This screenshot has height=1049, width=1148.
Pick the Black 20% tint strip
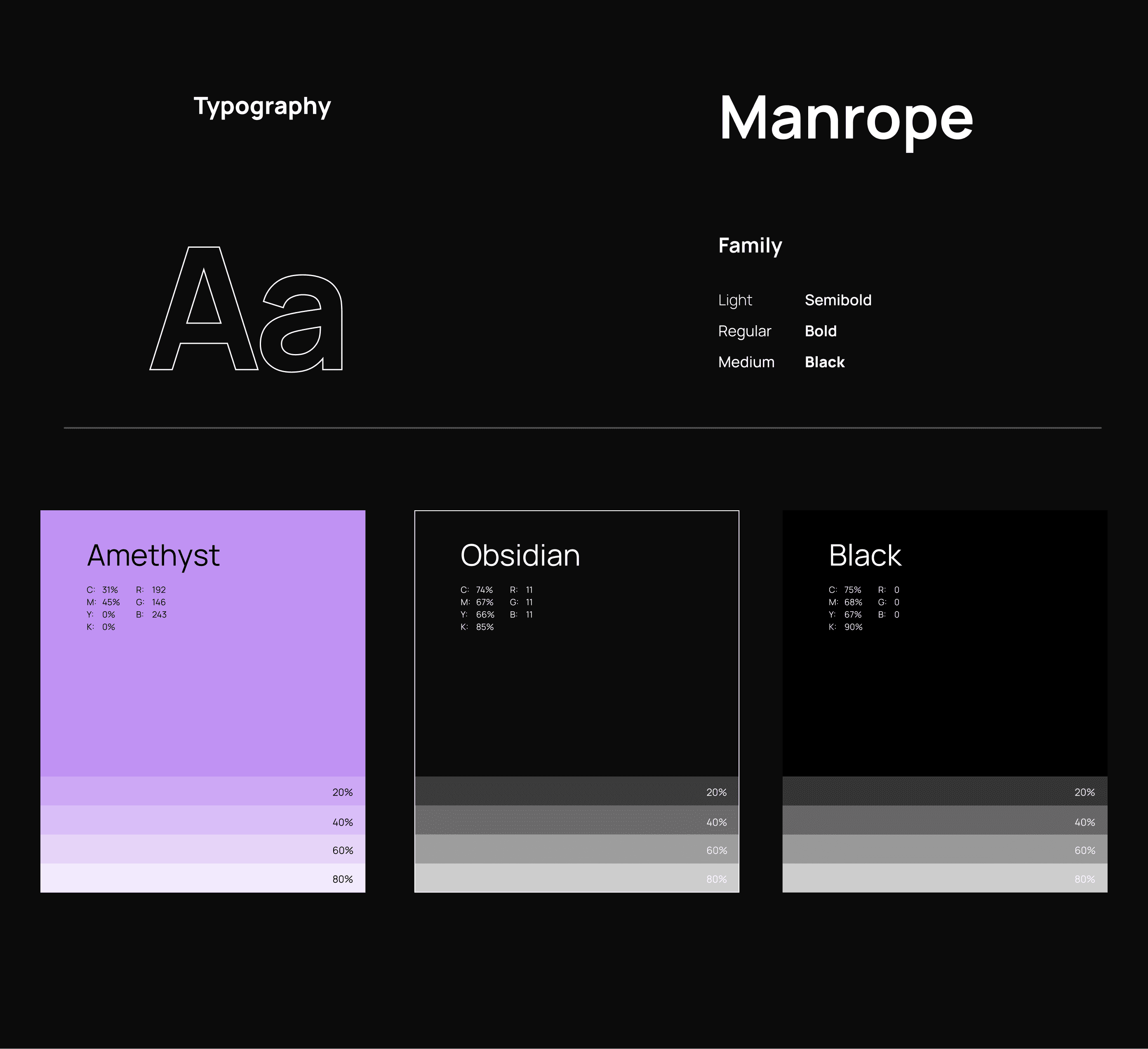coord(945,791)
